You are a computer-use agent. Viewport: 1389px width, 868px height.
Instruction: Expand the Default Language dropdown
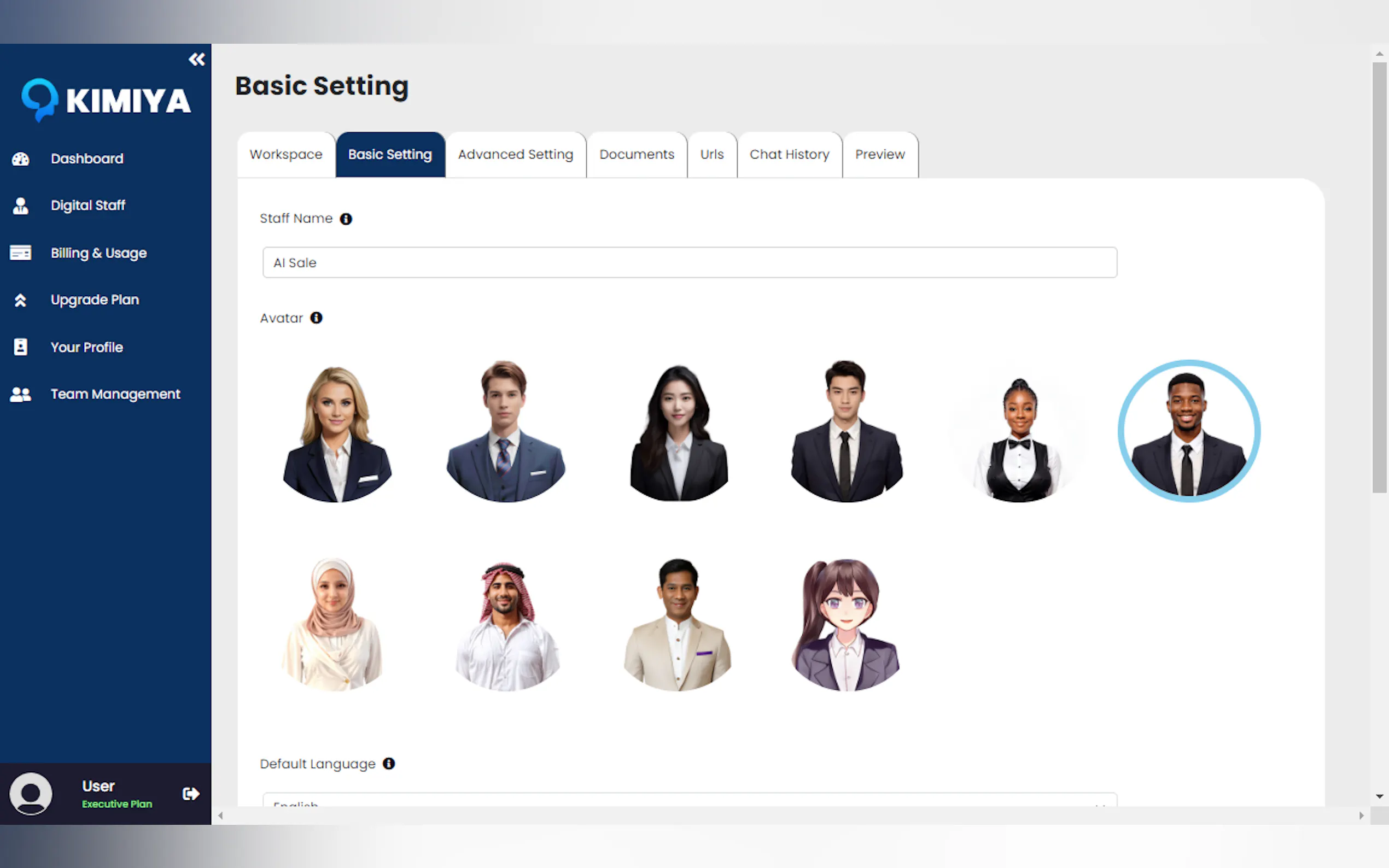(x=689, y=801)
